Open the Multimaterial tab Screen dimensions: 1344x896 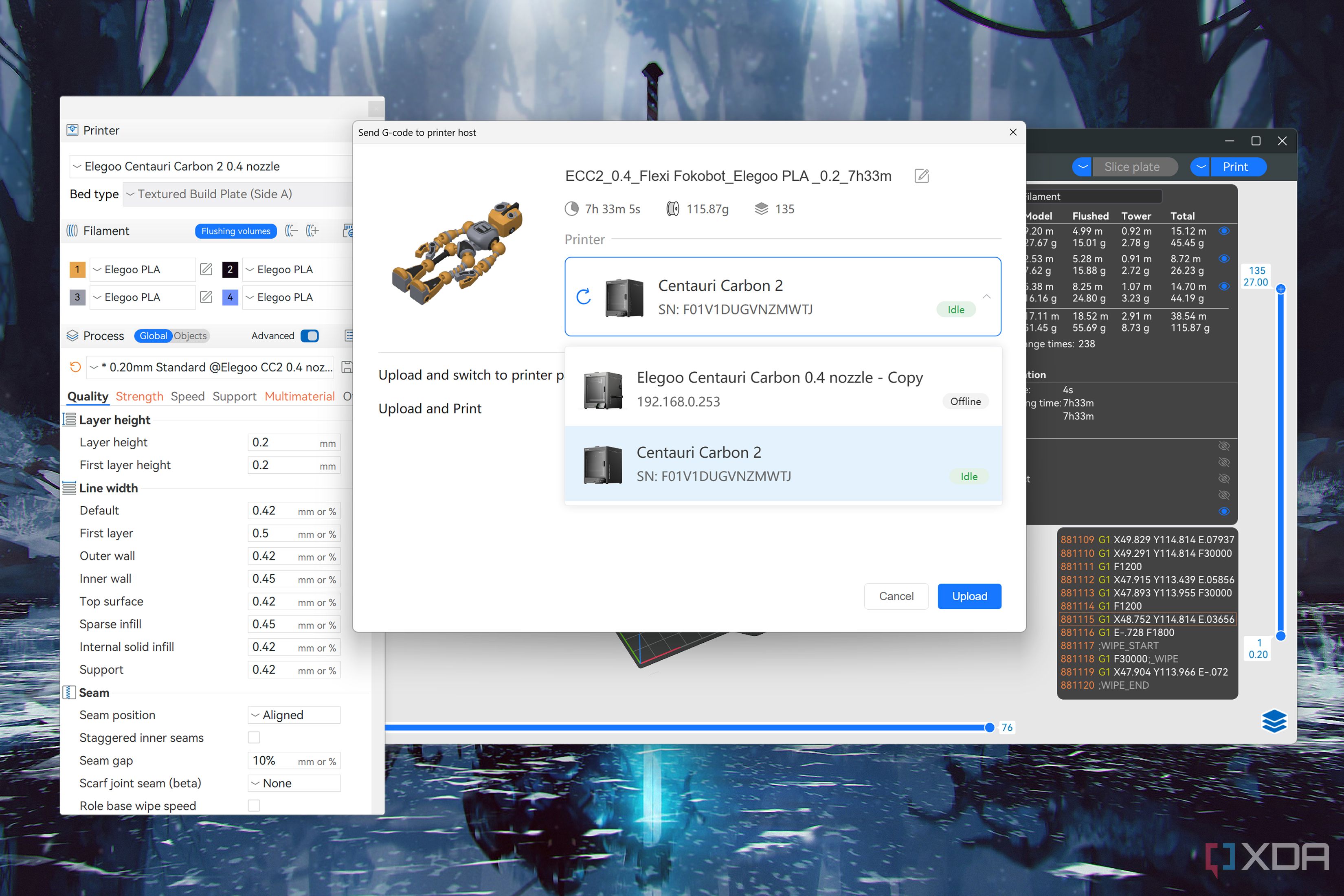pos(299,396)
